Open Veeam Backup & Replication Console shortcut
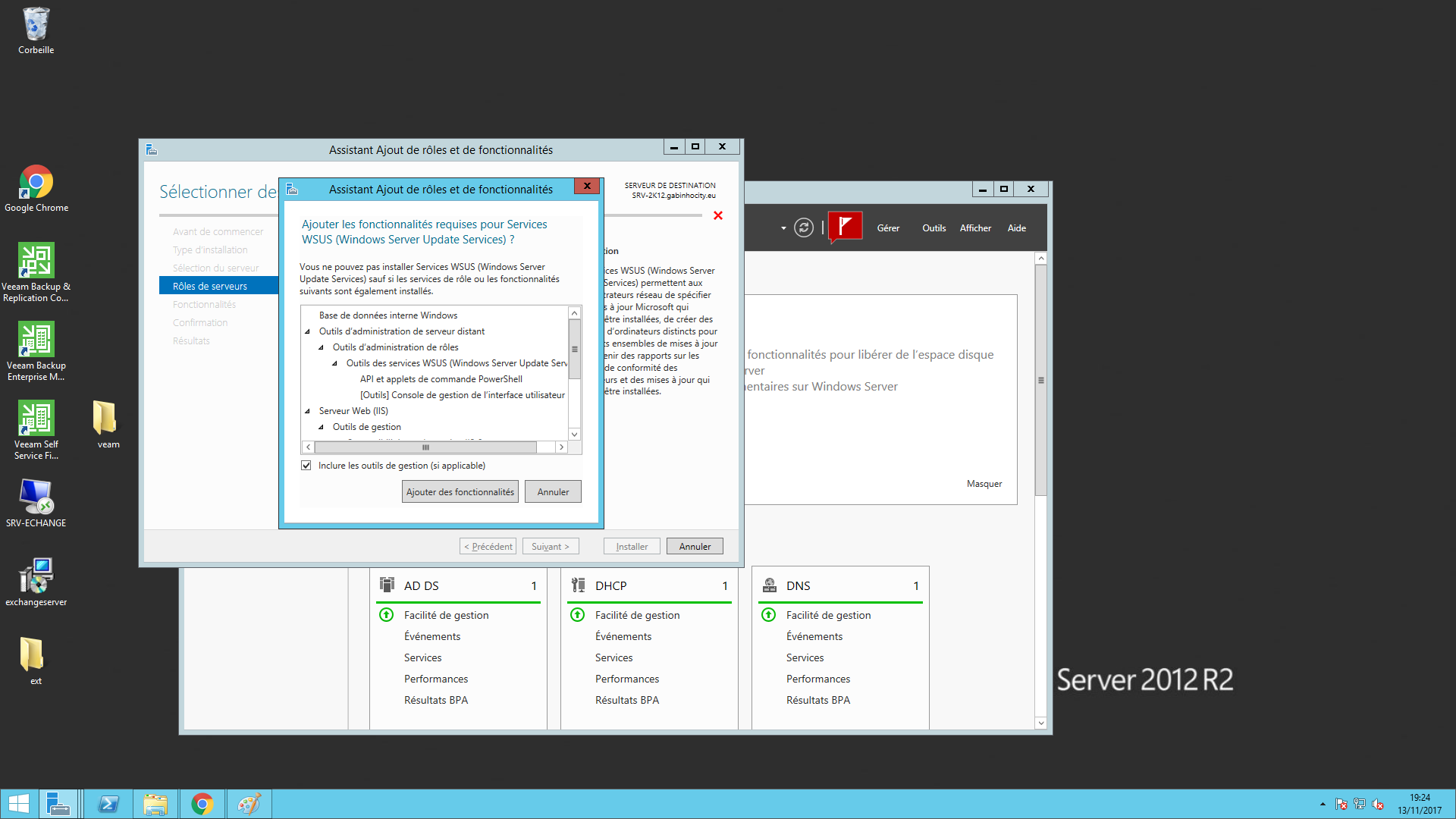This screenshot has width=1456, height=819. point(36,272)
